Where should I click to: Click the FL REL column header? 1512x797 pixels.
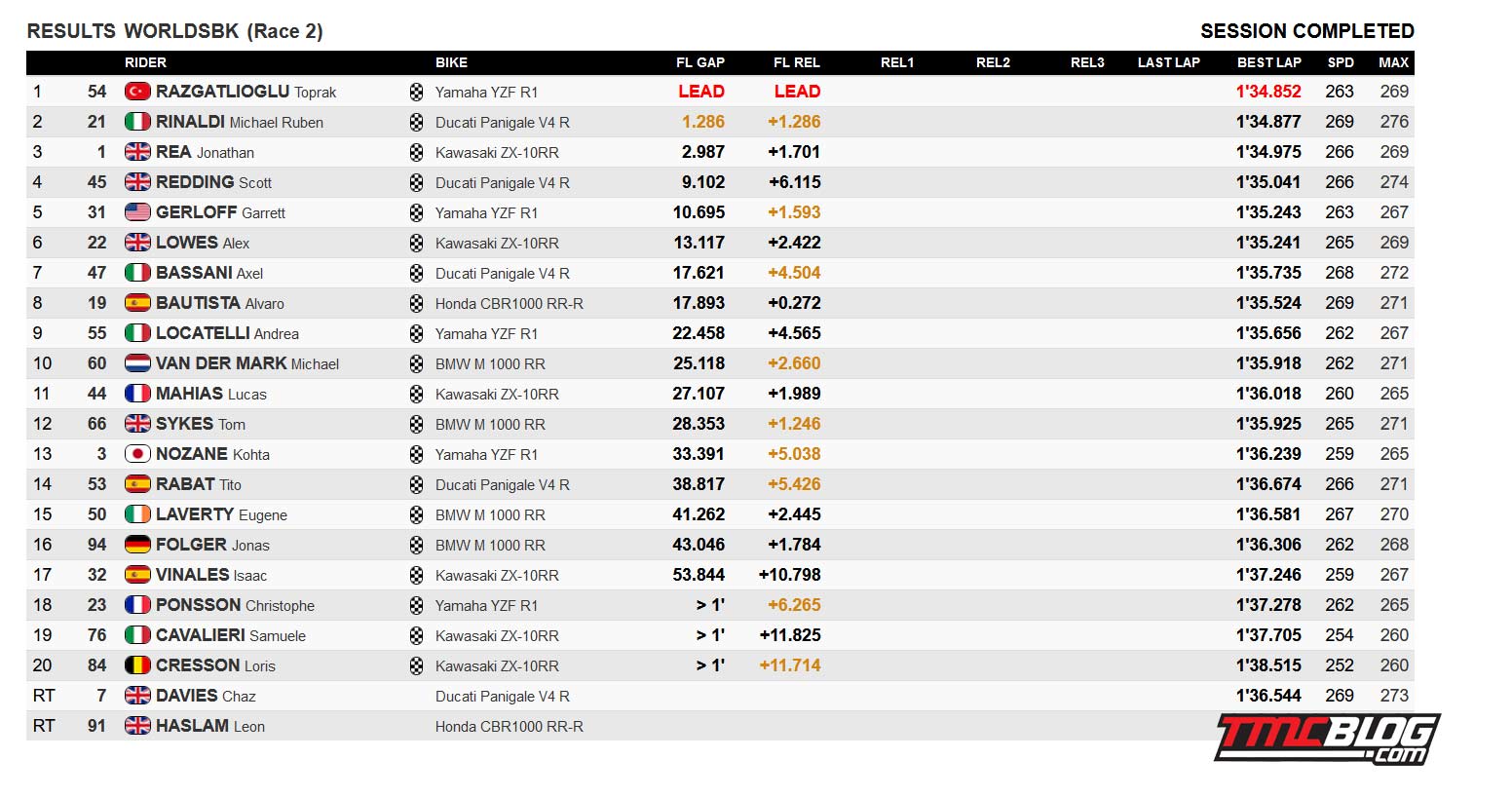click(x=797, y=62)
